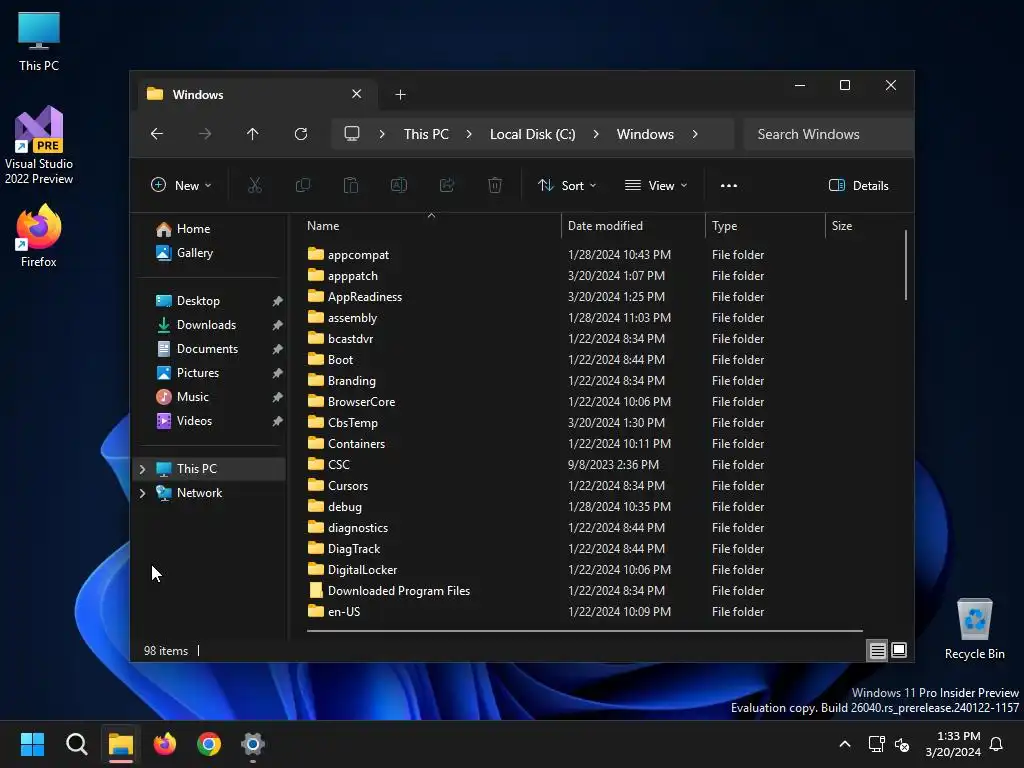Sort by Date modified column header
1024x768 pixels.
(x=633, y=226)
